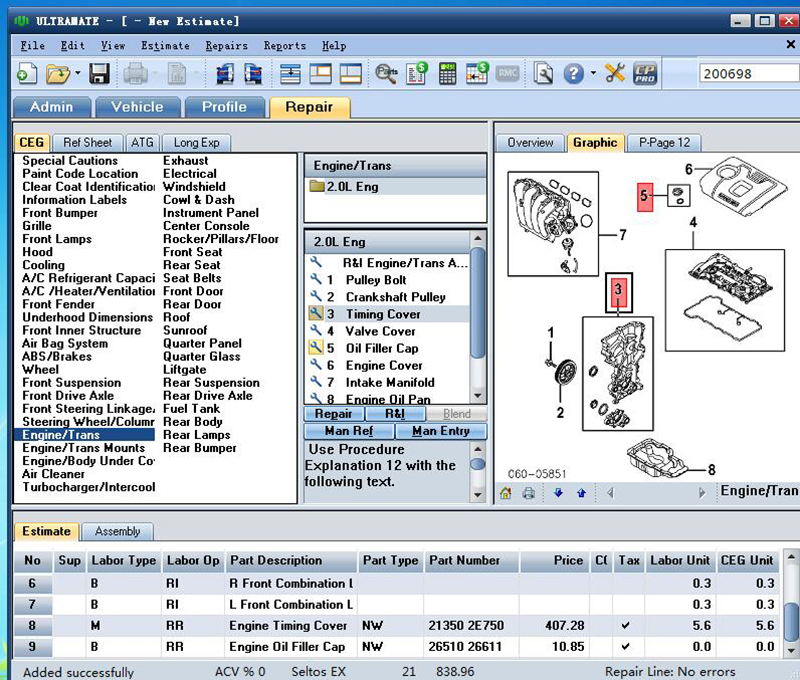Click the intake manifold thumbnail labeled 7
Viewport: 800px width, 680px height.
(553, 223)
